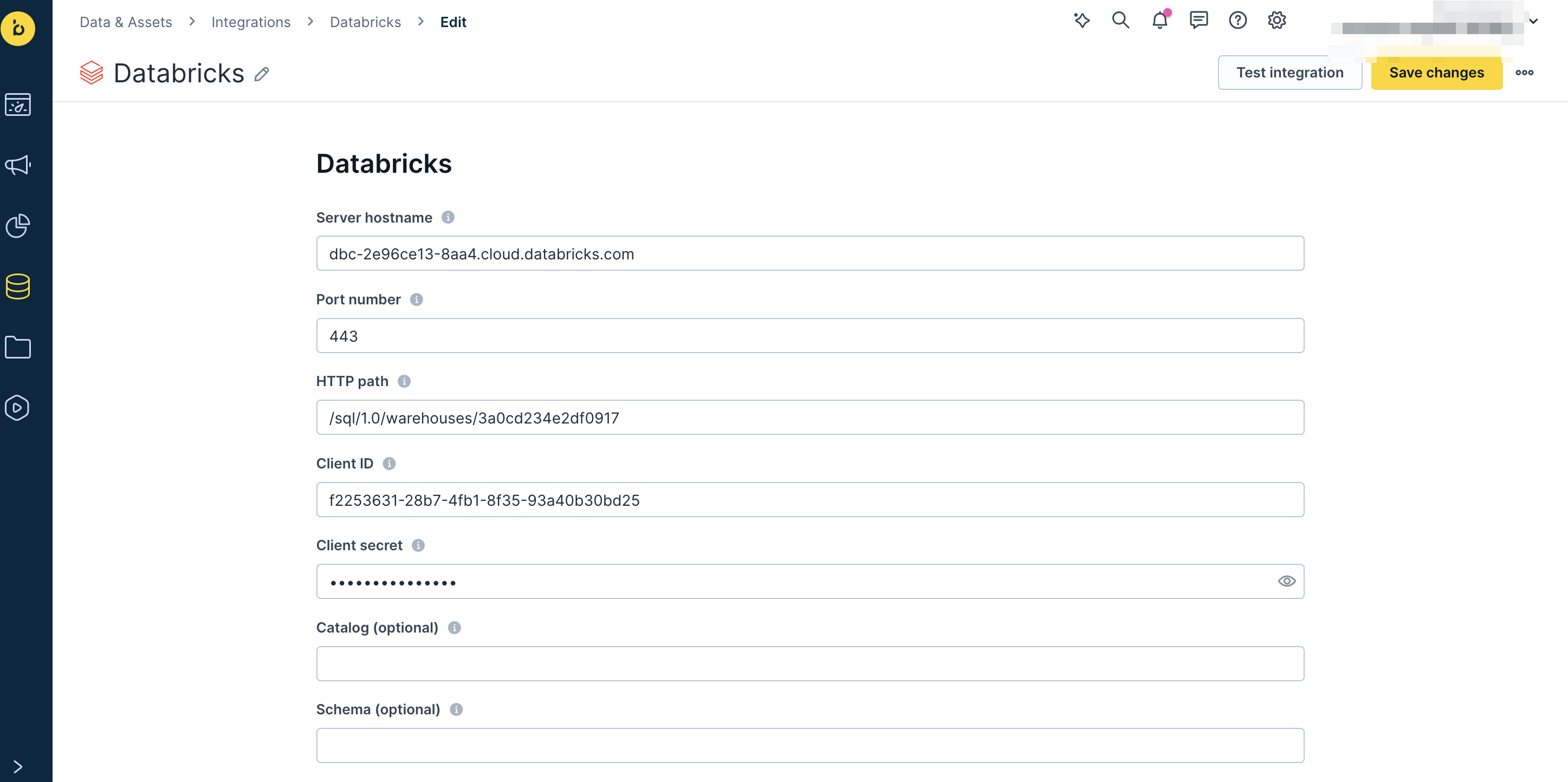Click the Edit breadcrumb

(453, 22)
